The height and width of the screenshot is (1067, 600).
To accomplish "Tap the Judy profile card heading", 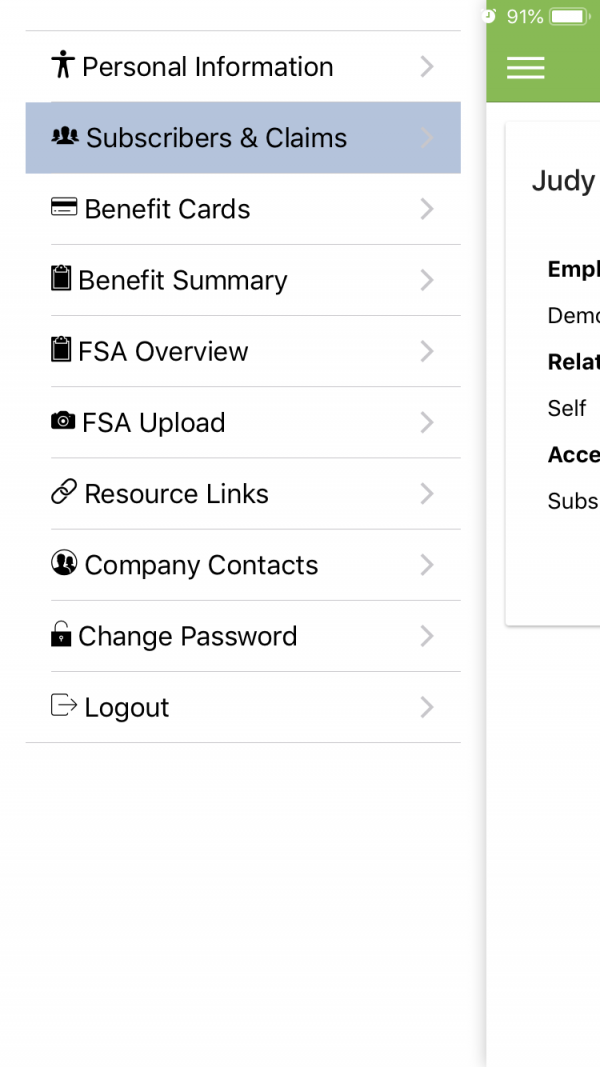I will click(x=563, y=180).
